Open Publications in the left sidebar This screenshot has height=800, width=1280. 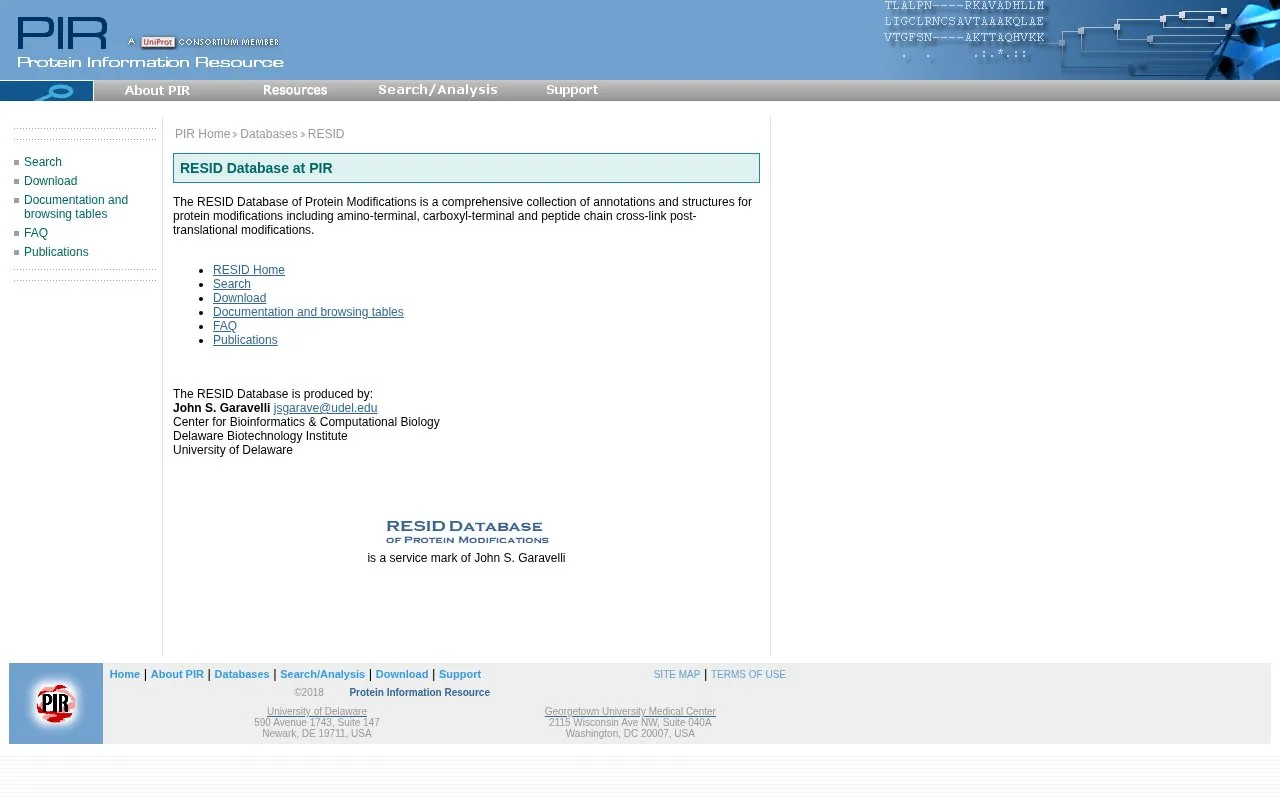pos(56,252)
